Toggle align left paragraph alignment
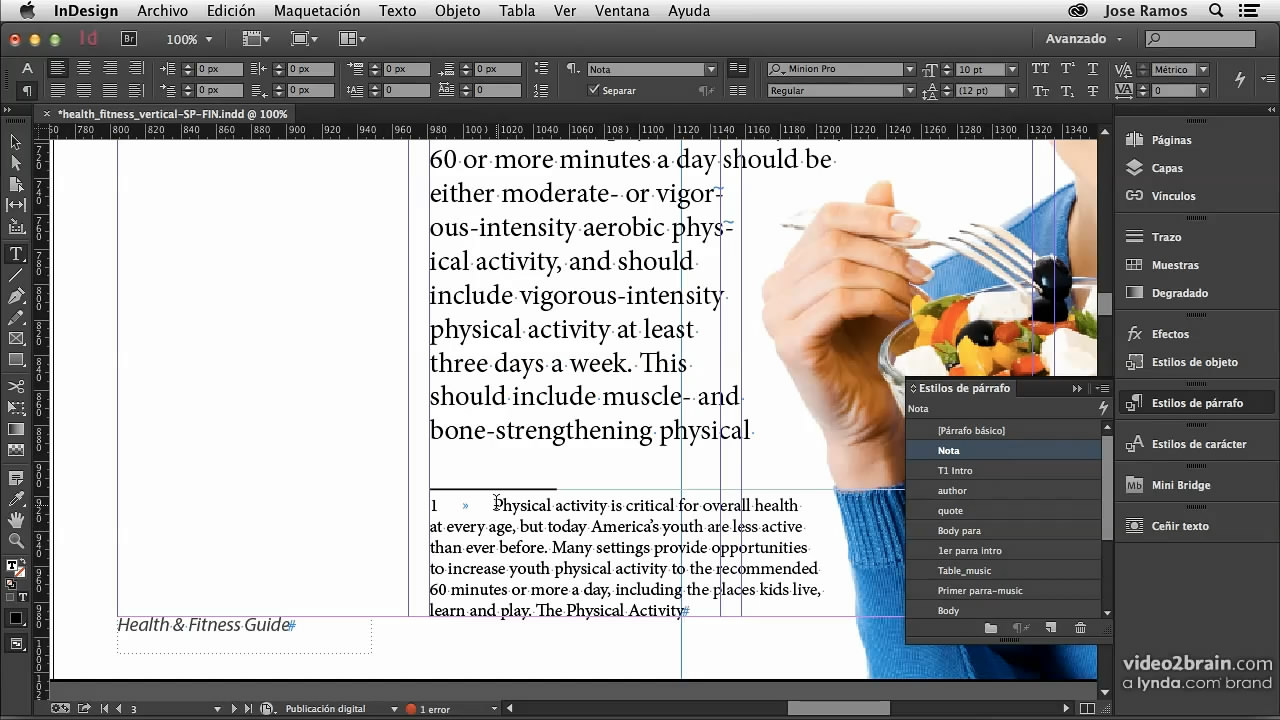 pos(58,69)
